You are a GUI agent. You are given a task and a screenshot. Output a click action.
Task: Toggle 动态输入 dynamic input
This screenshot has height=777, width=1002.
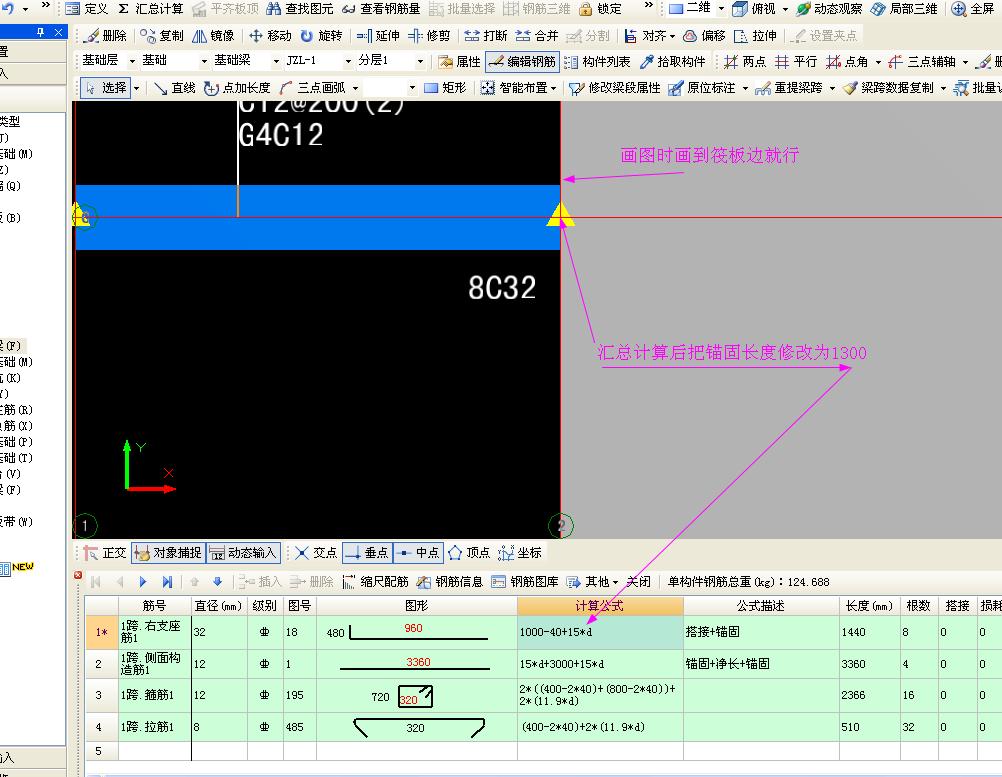(243, 553)
